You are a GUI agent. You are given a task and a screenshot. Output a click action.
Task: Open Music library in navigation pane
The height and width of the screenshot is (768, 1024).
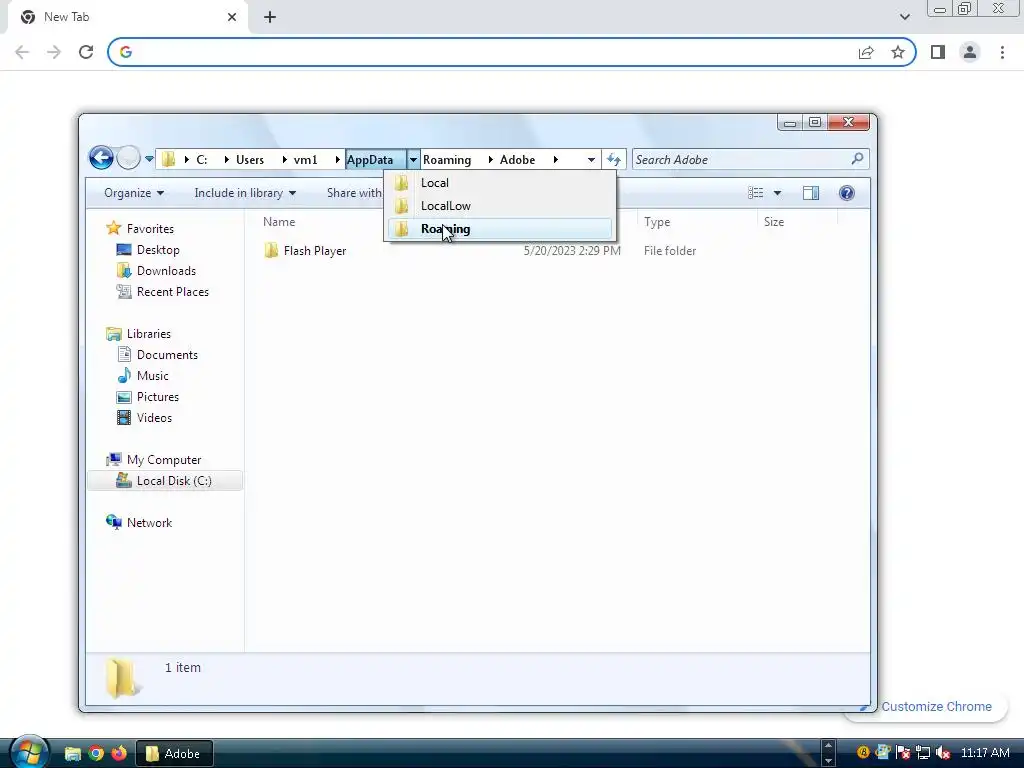tap(152, 376)
